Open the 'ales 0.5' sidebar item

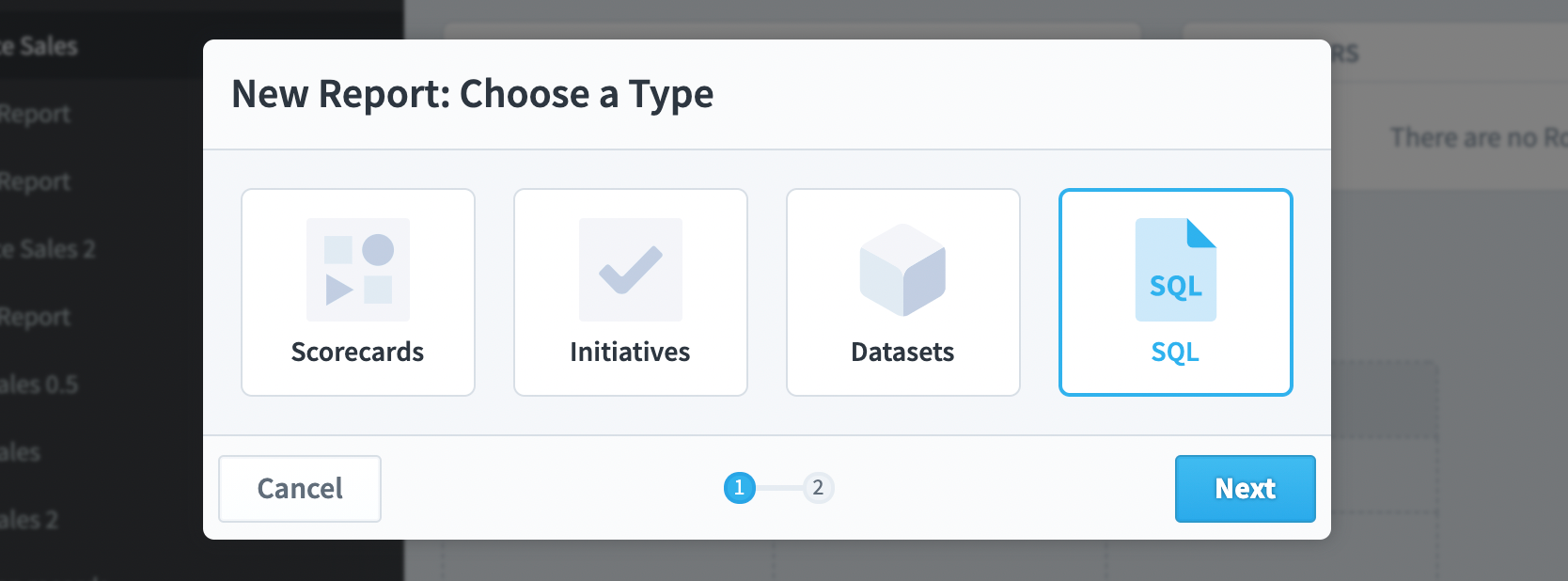coord(39,385)
